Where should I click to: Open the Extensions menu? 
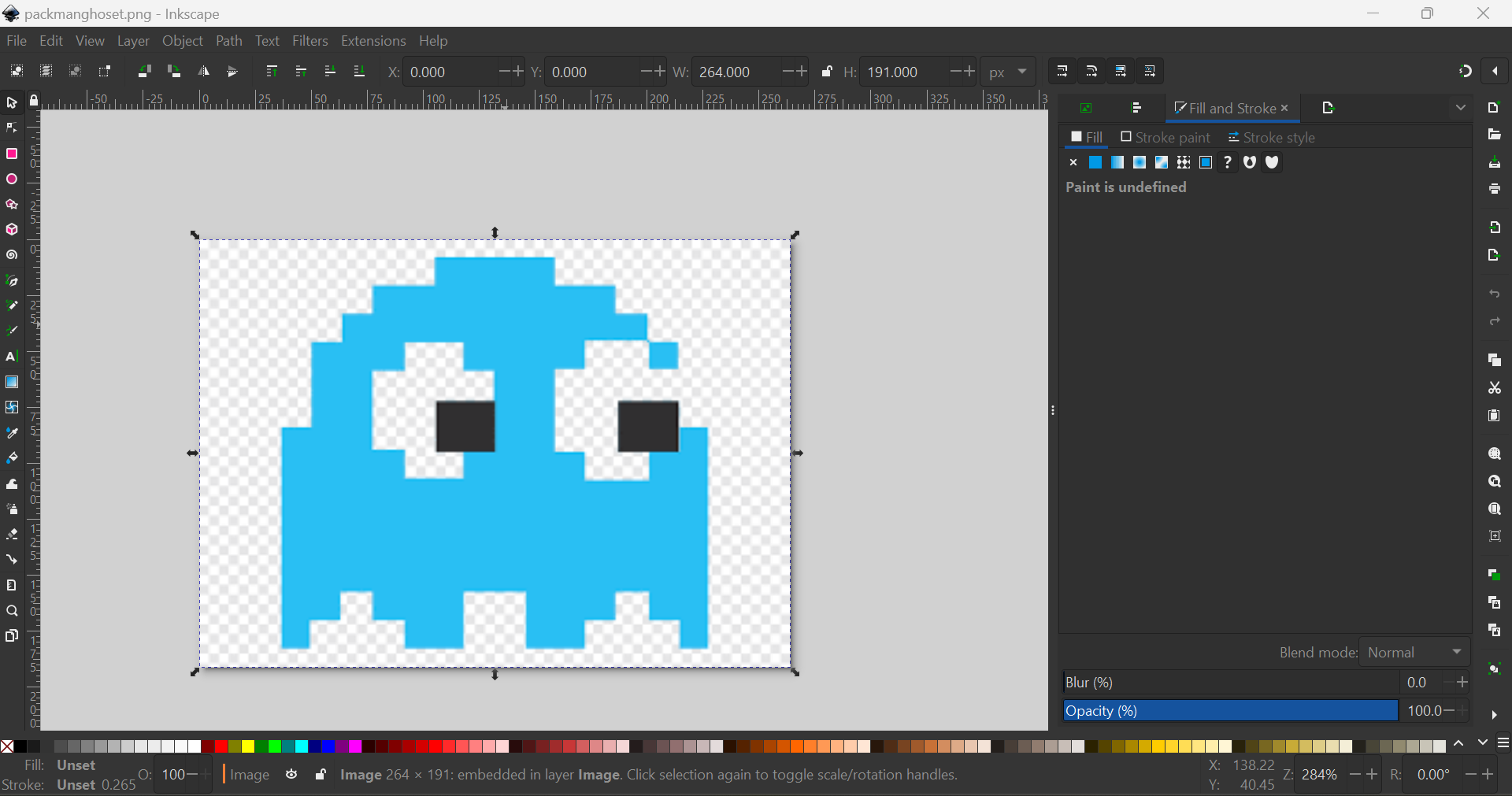click(373, 41)
